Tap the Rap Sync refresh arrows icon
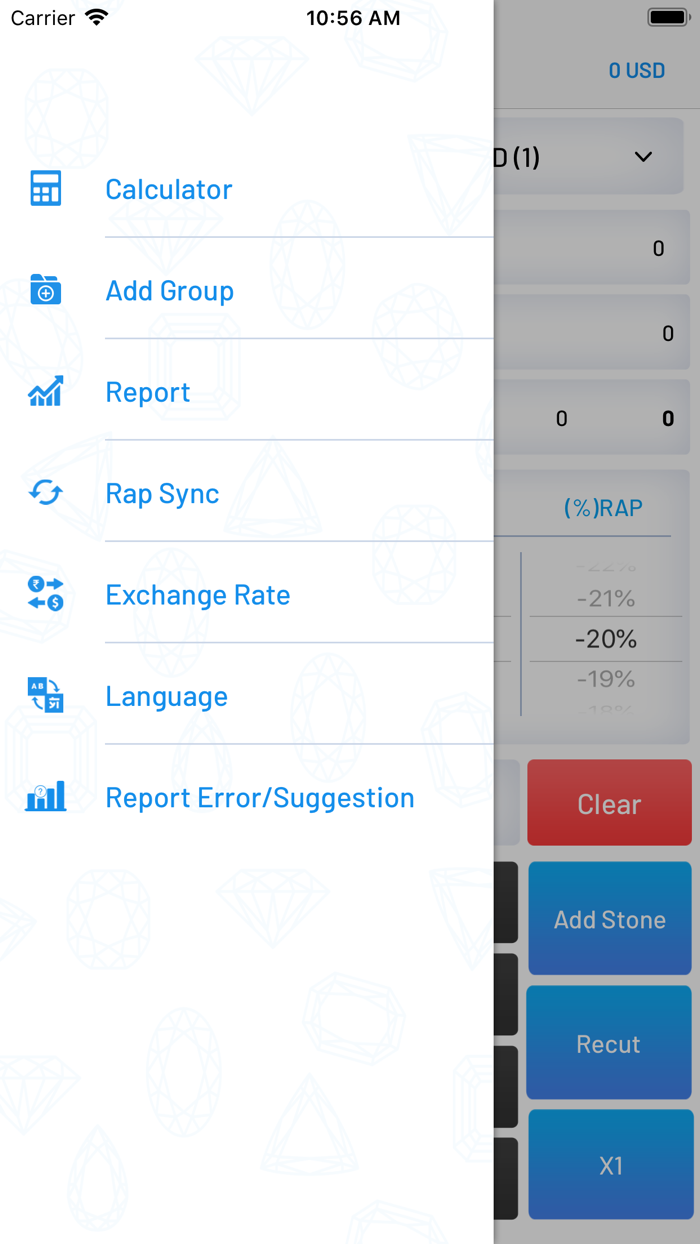This screenshot has width=700, height=1244. [x=44, y=493]
